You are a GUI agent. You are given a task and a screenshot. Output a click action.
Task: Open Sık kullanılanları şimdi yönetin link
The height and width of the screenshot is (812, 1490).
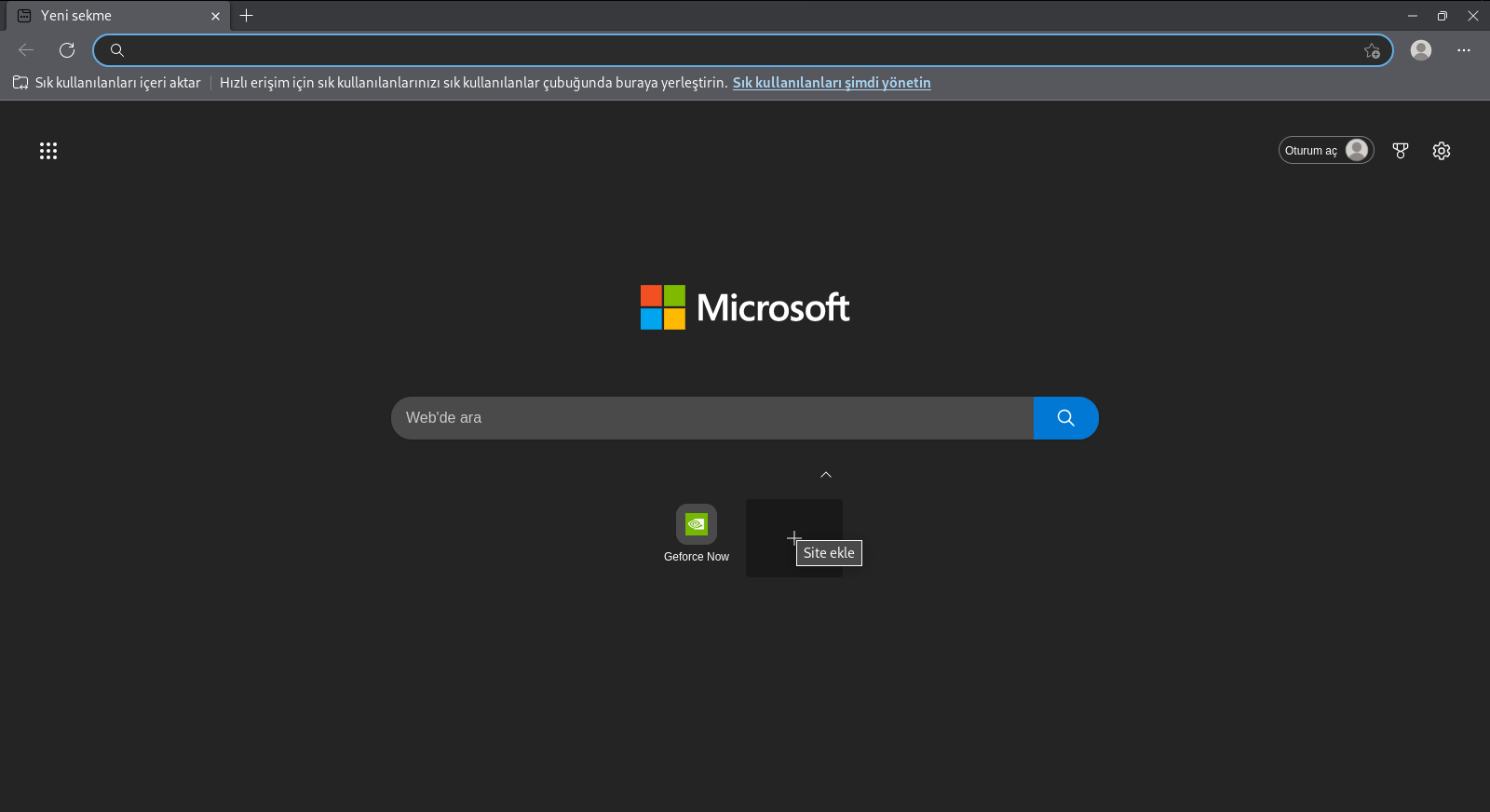(832, 83)
